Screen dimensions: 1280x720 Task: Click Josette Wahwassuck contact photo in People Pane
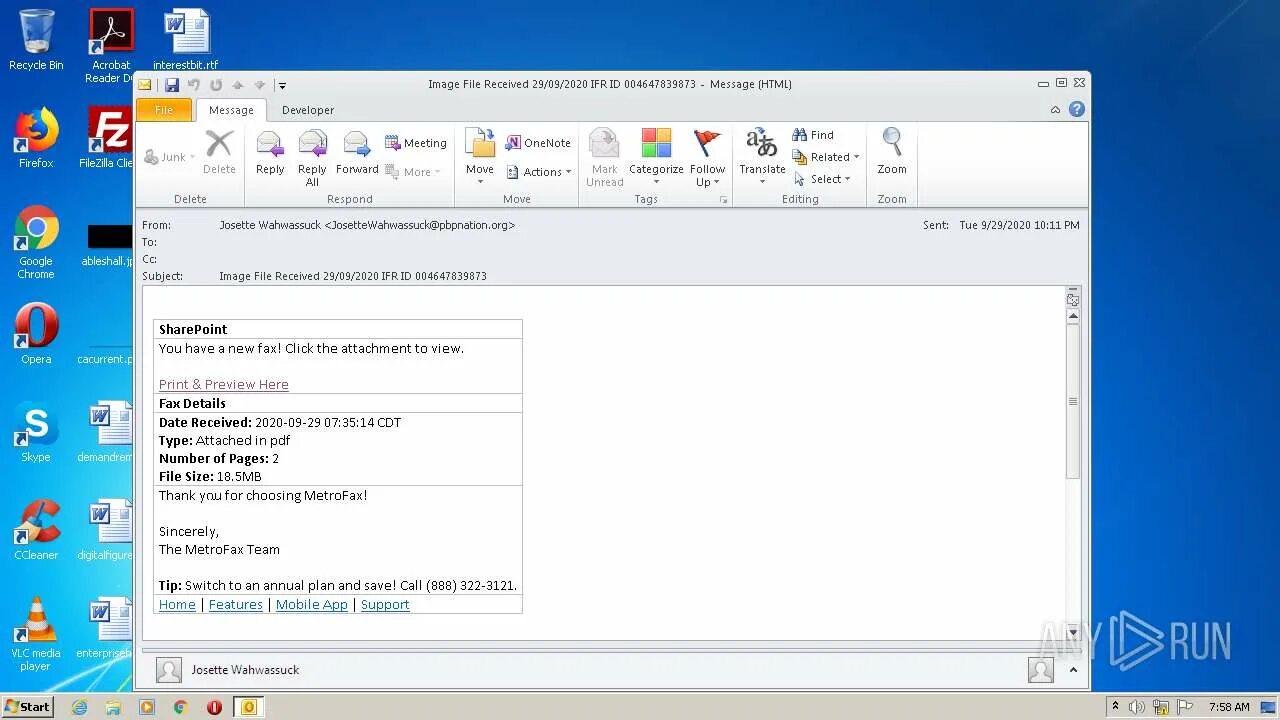point(169,670)
